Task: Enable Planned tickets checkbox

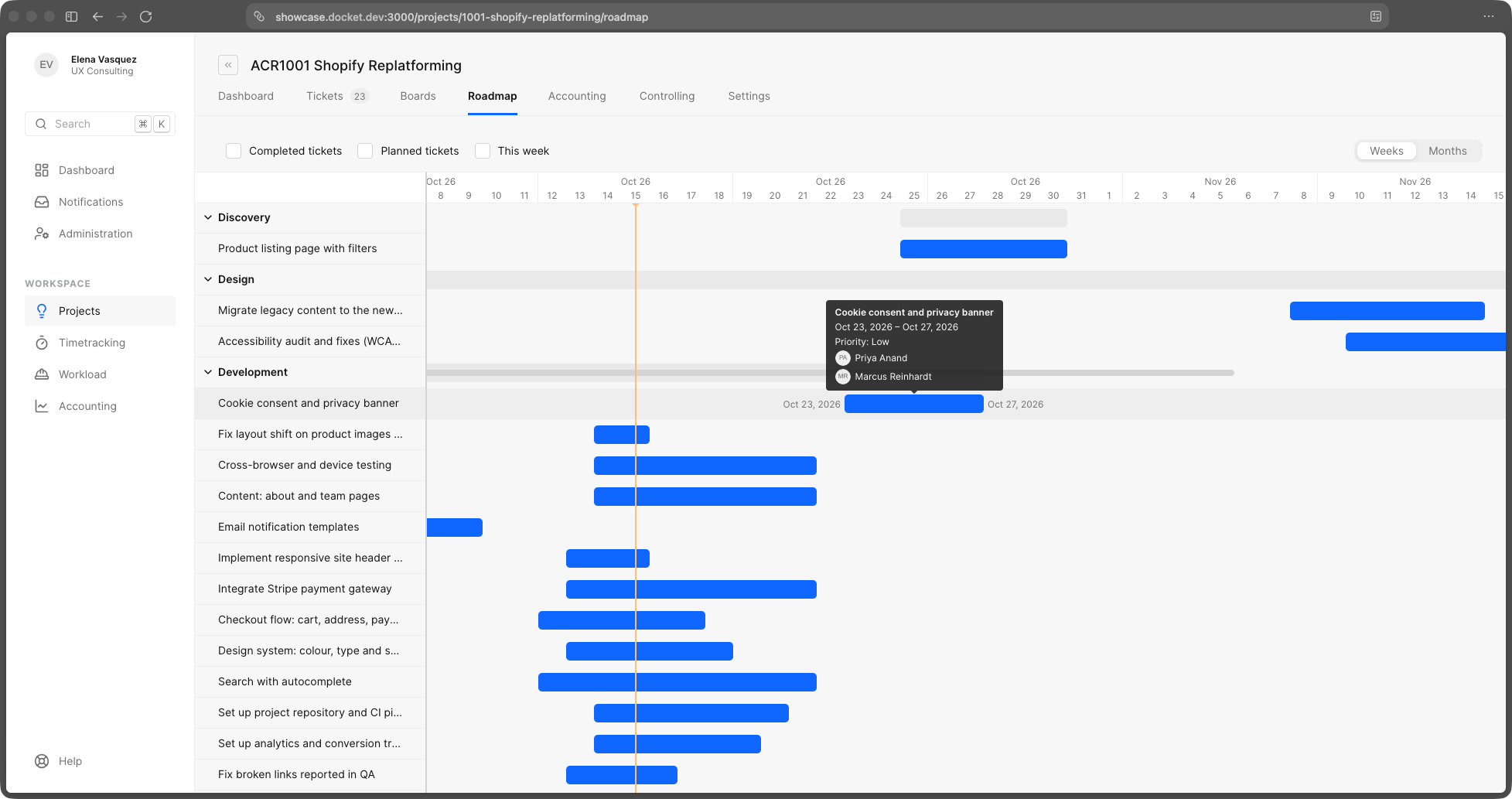Action: 365,151
